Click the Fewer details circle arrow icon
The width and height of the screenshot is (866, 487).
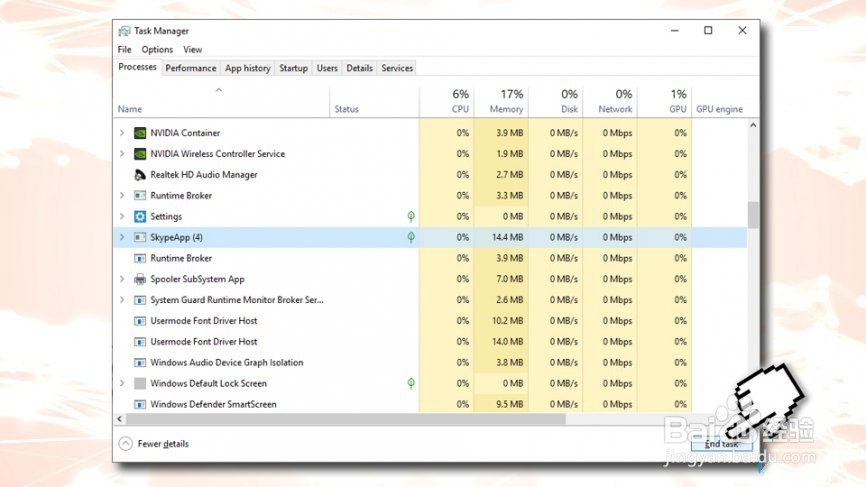pyautogui.click(x=125, y=443)
